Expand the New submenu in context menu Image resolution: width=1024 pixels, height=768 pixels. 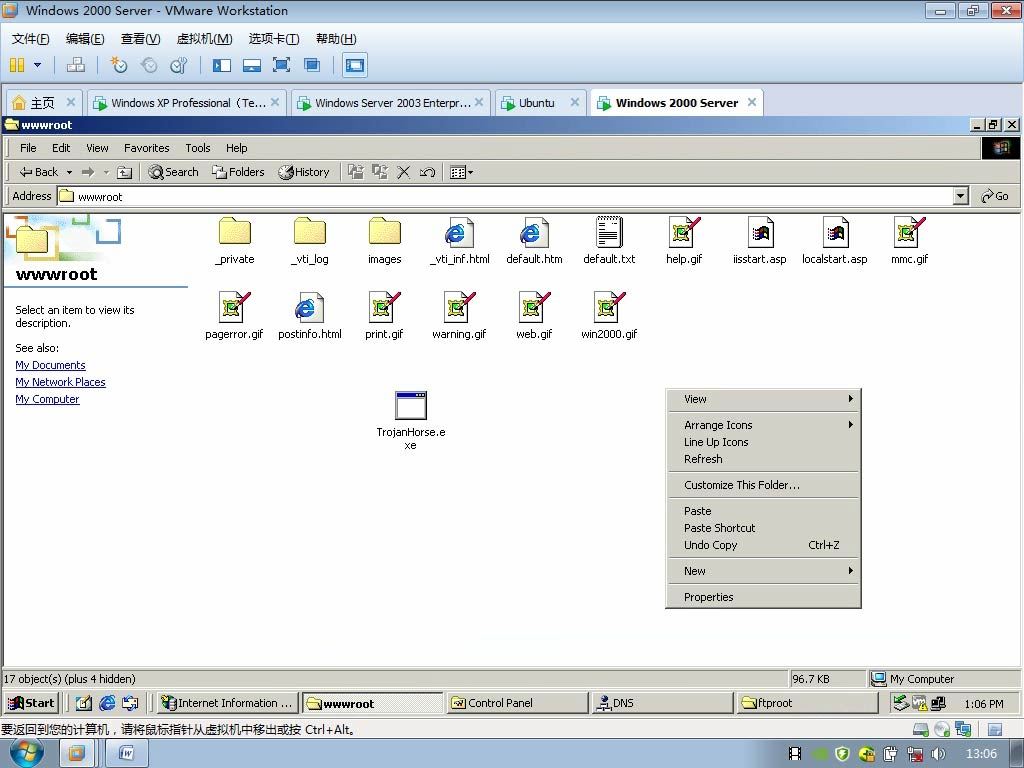(x=763, y=571)
